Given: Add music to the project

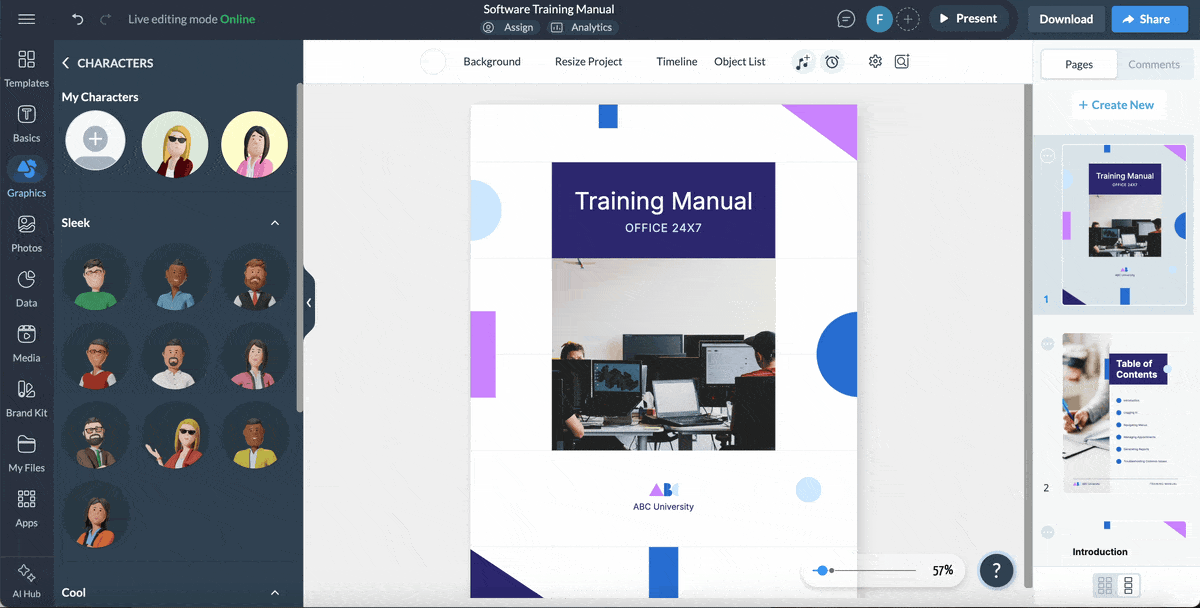Looking at the screenshot, I should pos(803,61).
